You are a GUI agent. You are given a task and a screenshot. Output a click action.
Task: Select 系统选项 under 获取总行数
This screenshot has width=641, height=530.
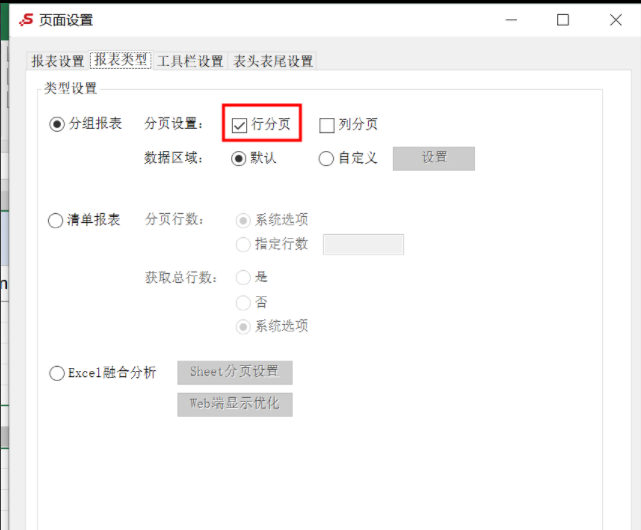point(243,327)
